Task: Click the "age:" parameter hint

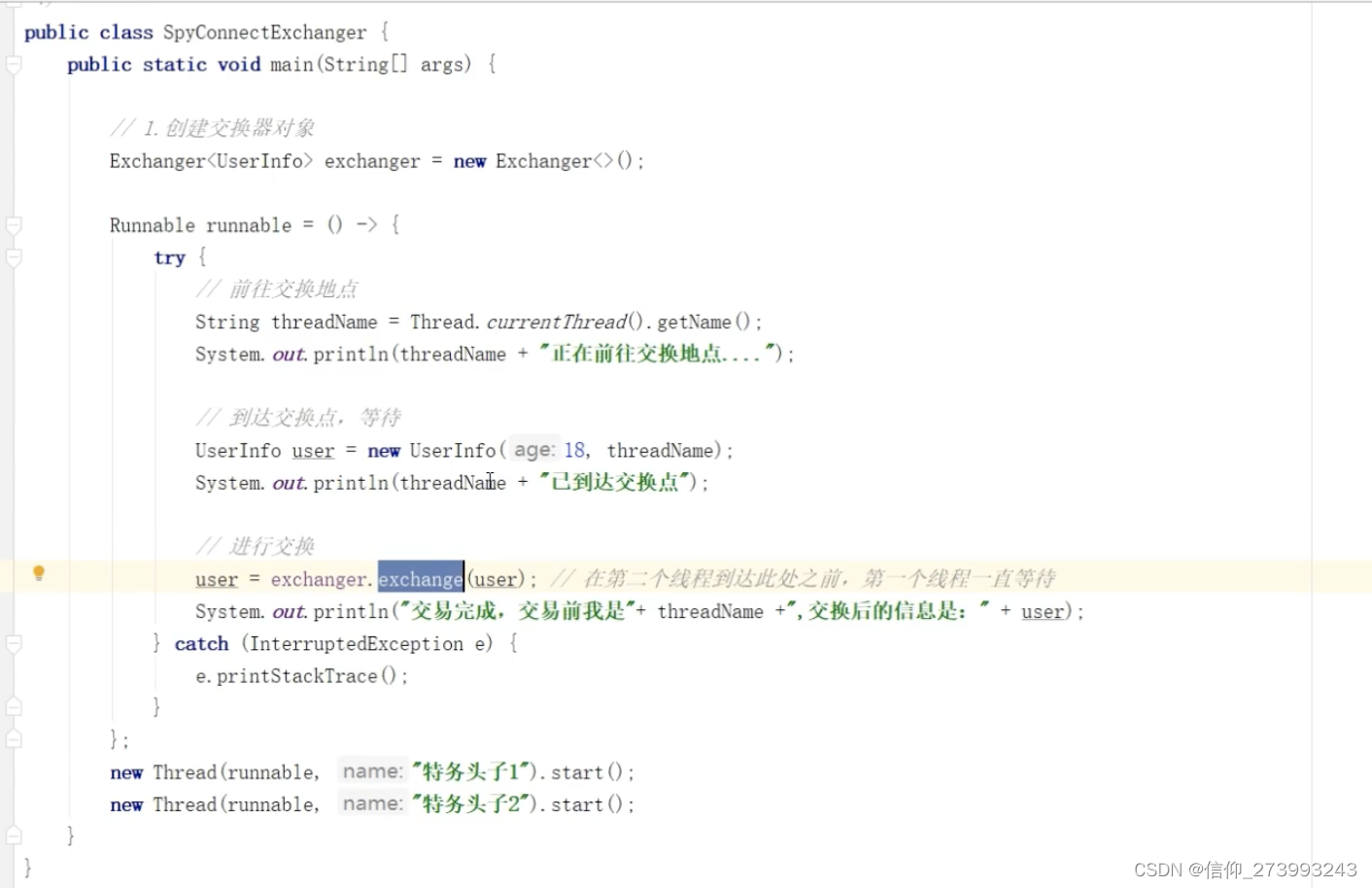Action: pos(534,450)
